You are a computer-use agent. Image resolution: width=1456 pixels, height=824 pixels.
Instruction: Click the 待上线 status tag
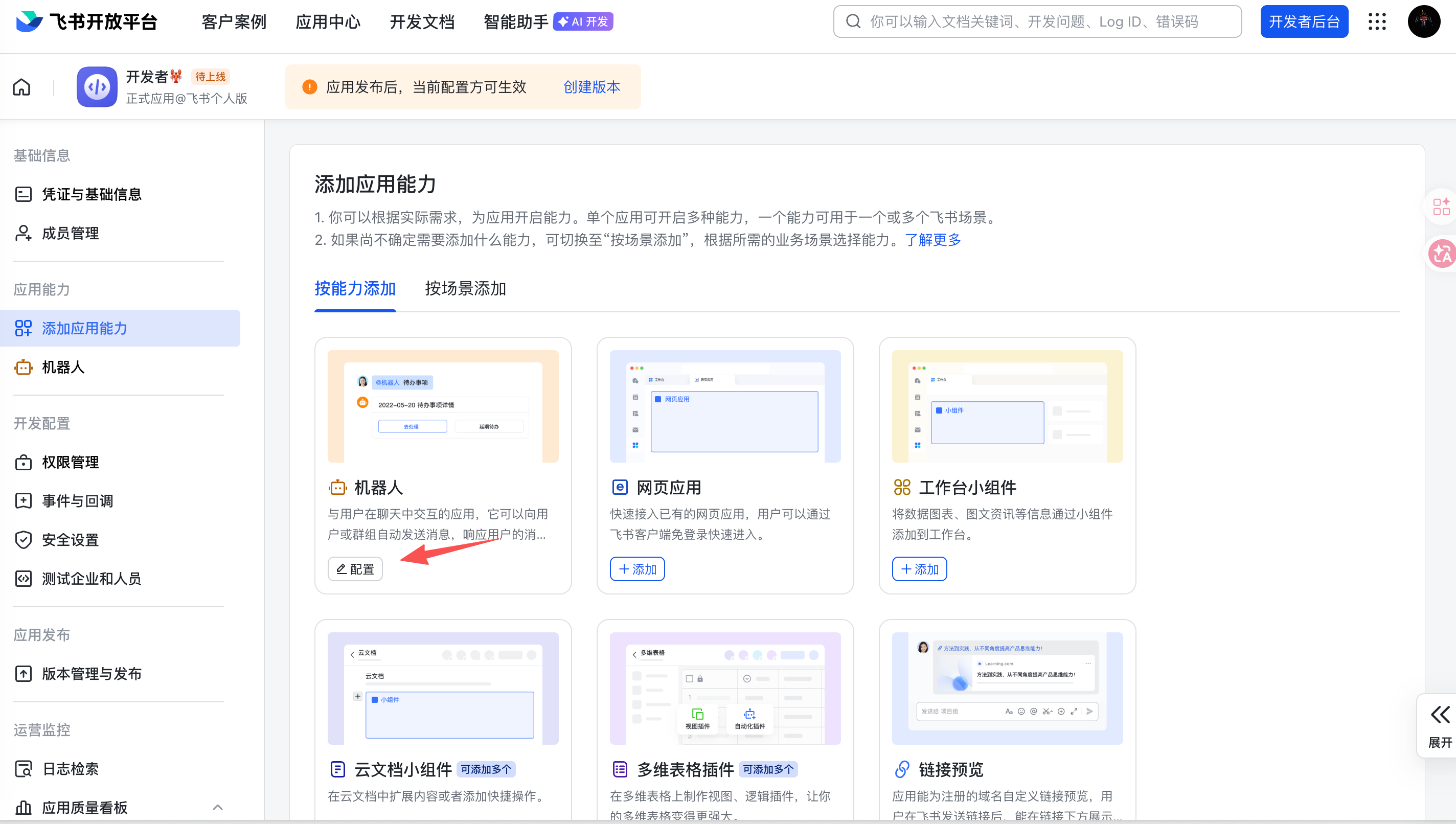[211, 76]
